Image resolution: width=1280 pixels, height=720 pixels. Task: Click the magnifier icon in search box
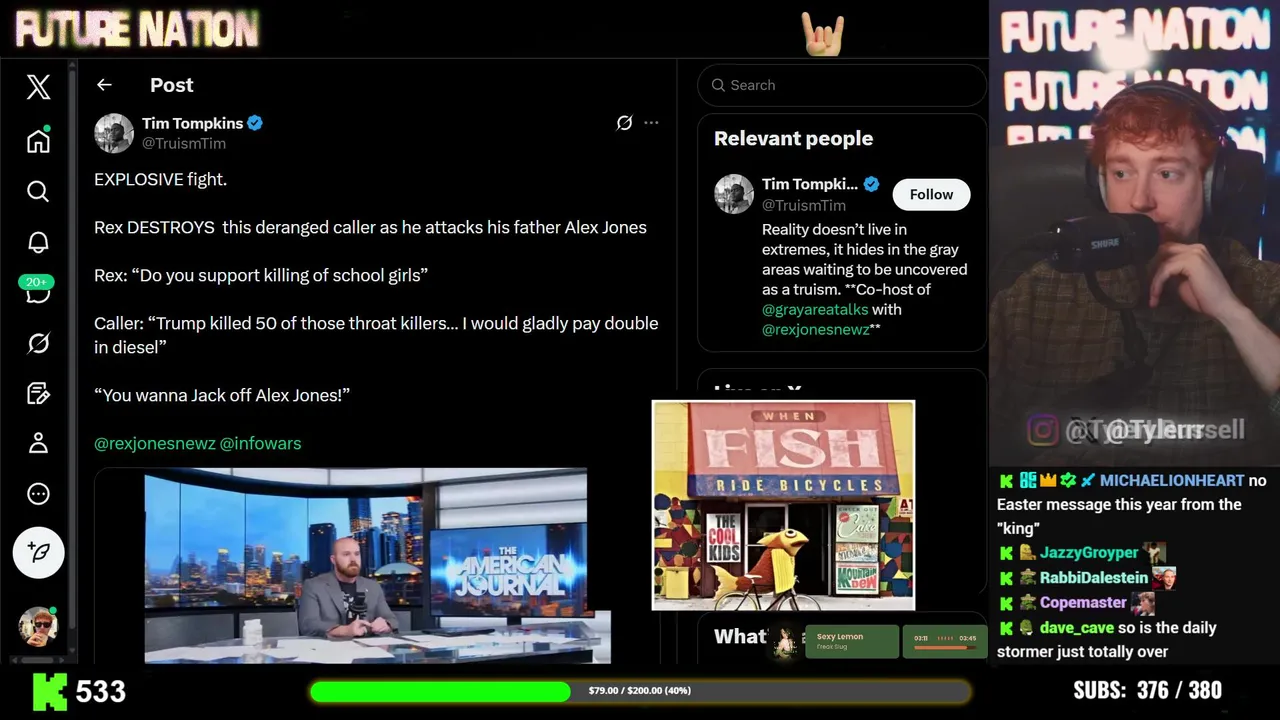click(x=718, y=85)
